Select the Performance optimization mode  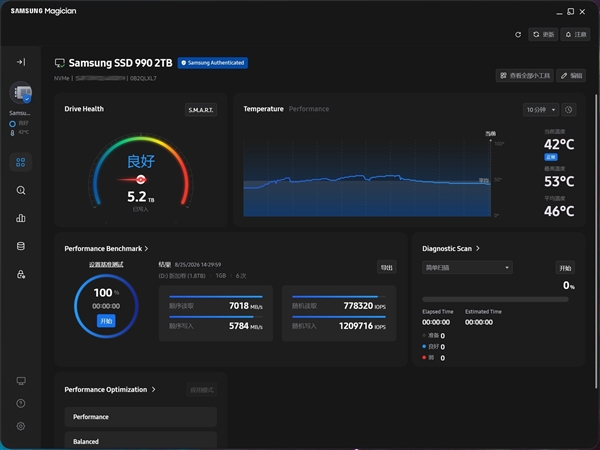point(141,417)
